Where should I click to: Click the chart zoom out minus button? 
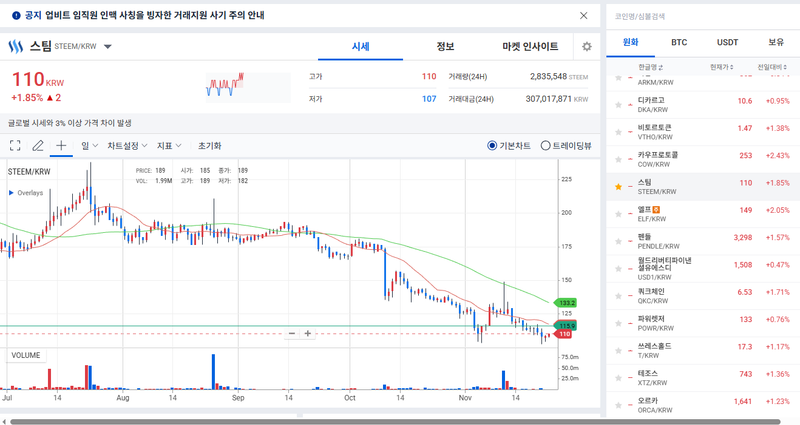(292, 333)
